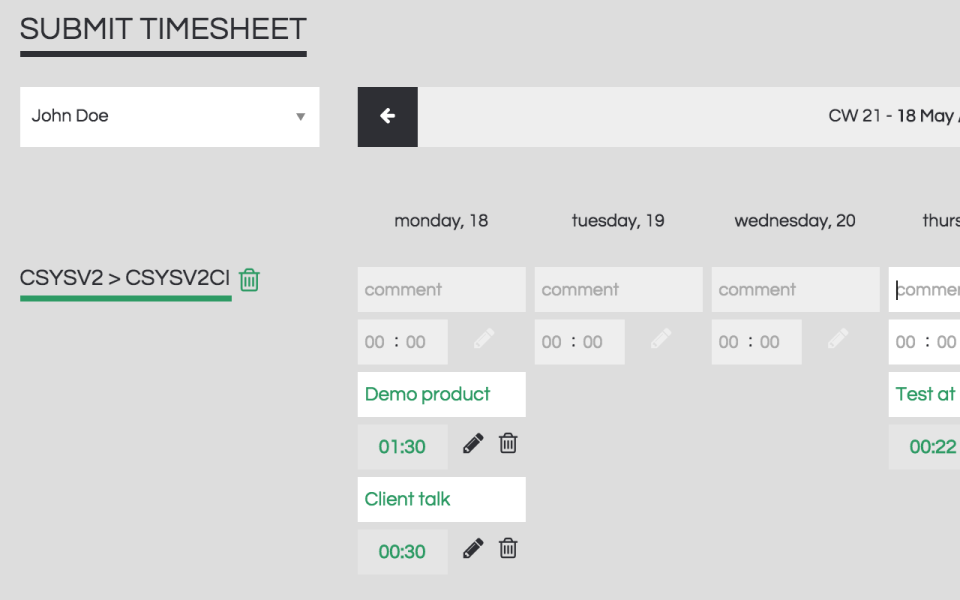Navigate to the previous week with the arrow
960x600 pixels.
point(387,116)
